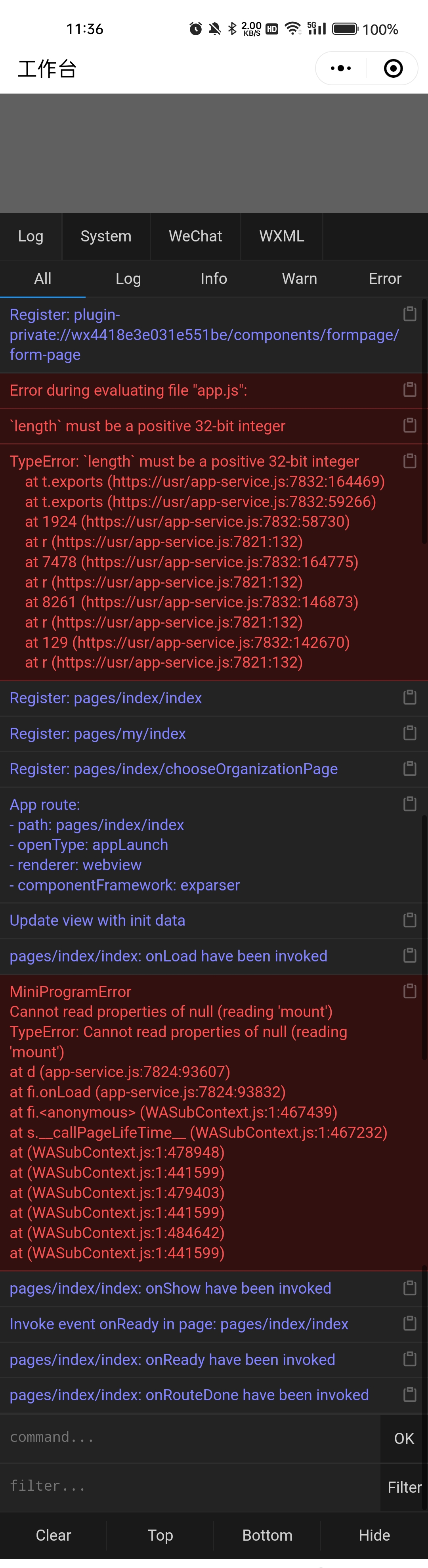Copy the 'Update view with init data' log
The width and height of the screenshot is (428, 1568).
410,920
